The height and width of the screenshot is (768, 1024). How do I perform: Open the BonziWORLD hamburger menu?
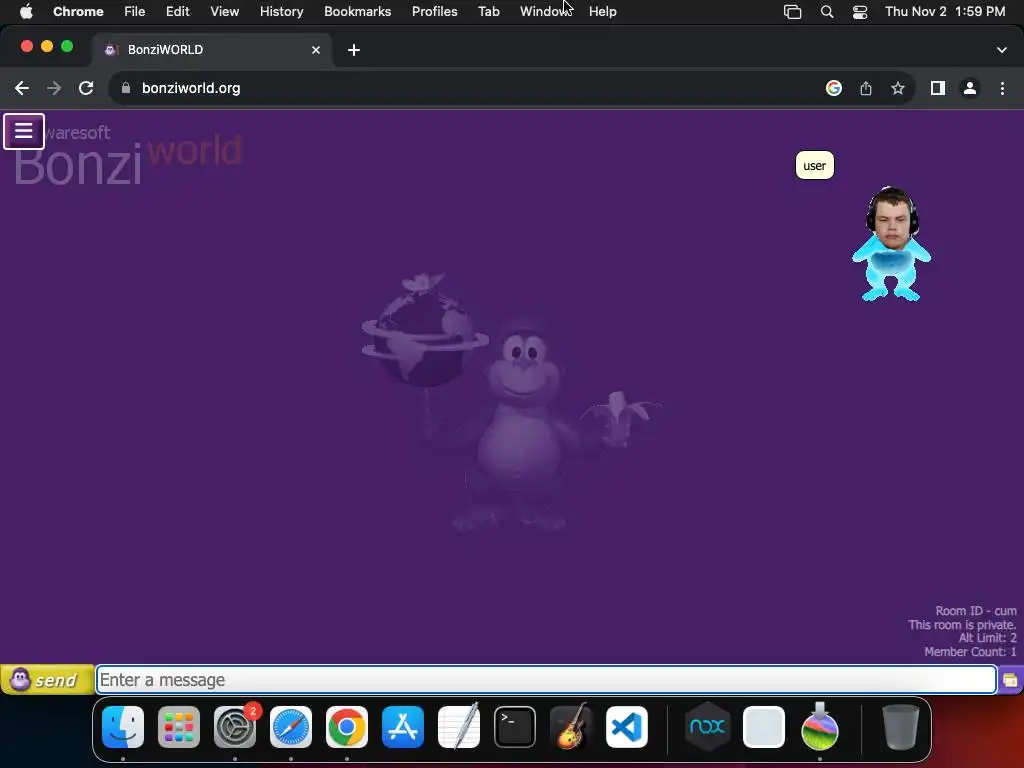coord(24,131)
